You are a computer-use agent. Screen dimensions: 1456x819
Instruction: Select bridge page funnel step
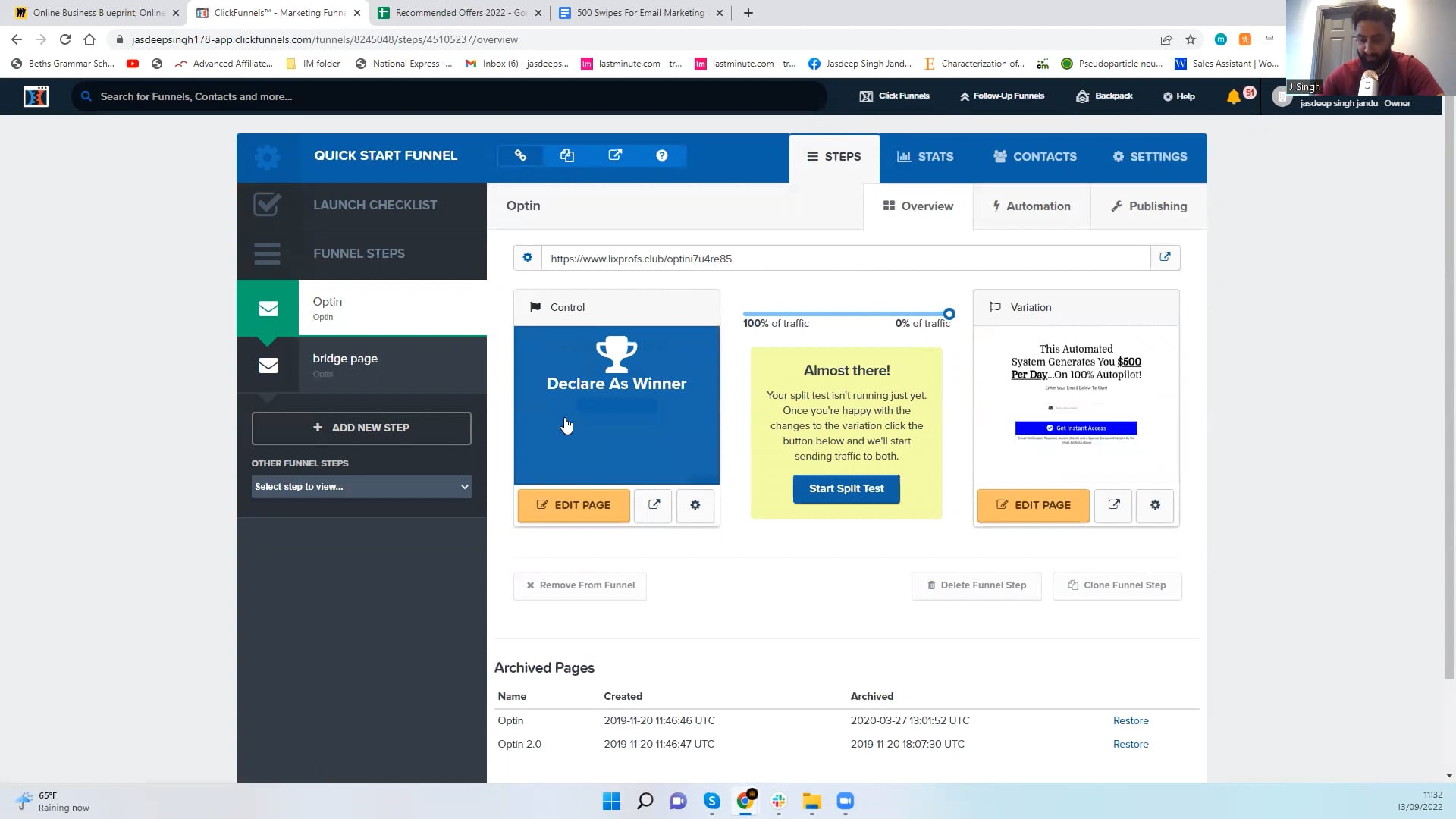pyautogui.click(x=362, y=365)
